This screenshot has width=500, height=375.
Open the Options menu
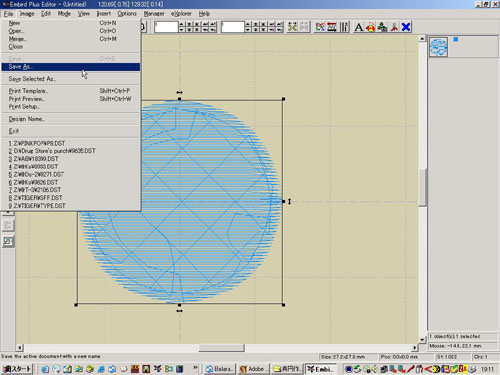point(127,14)
